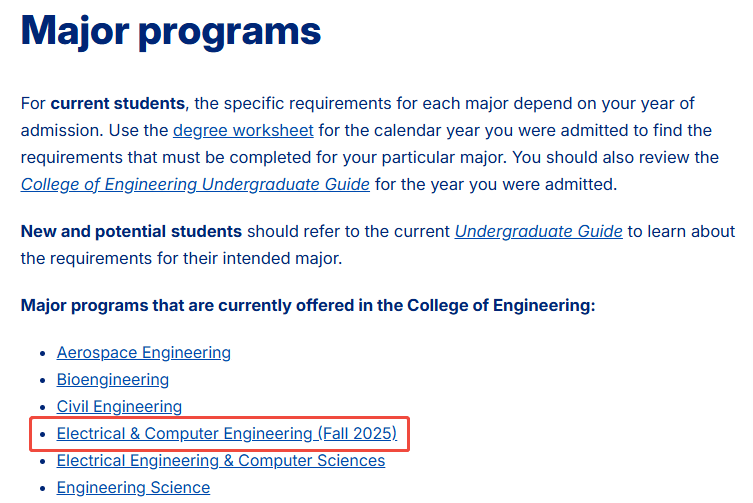
Task: Open the College of Engineering Undergraduate Guide link
Action: pos(195,184)
